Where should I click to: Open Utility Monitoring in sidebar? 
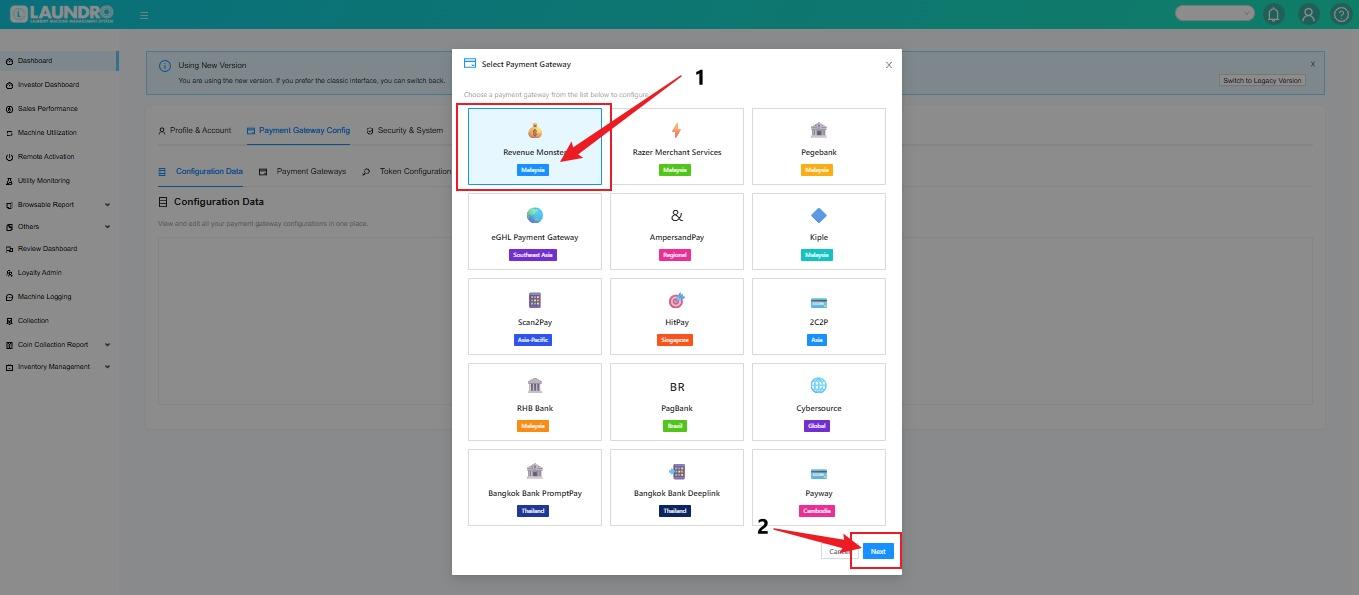coord(59,181)
